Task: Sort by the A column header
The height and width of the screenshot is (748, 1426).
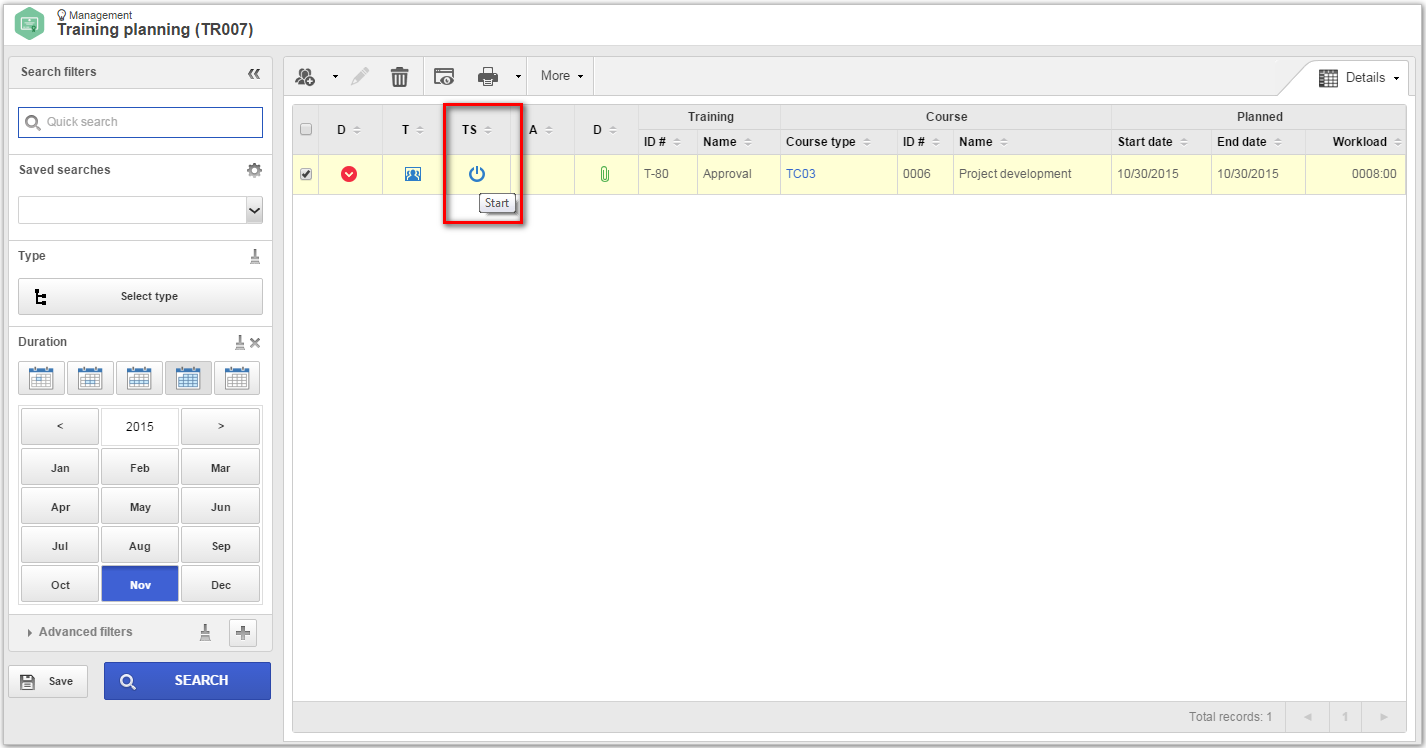Action: coord(541,130)
